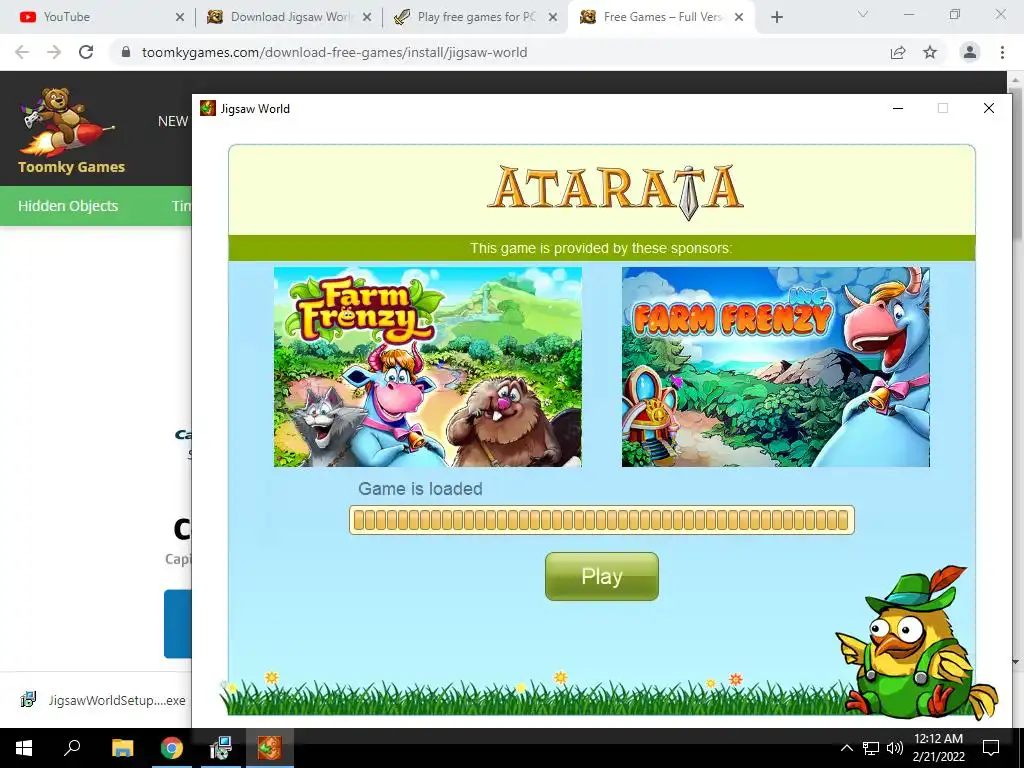
Task: Click the Atarata logo
Action: [x=615, y=191]
